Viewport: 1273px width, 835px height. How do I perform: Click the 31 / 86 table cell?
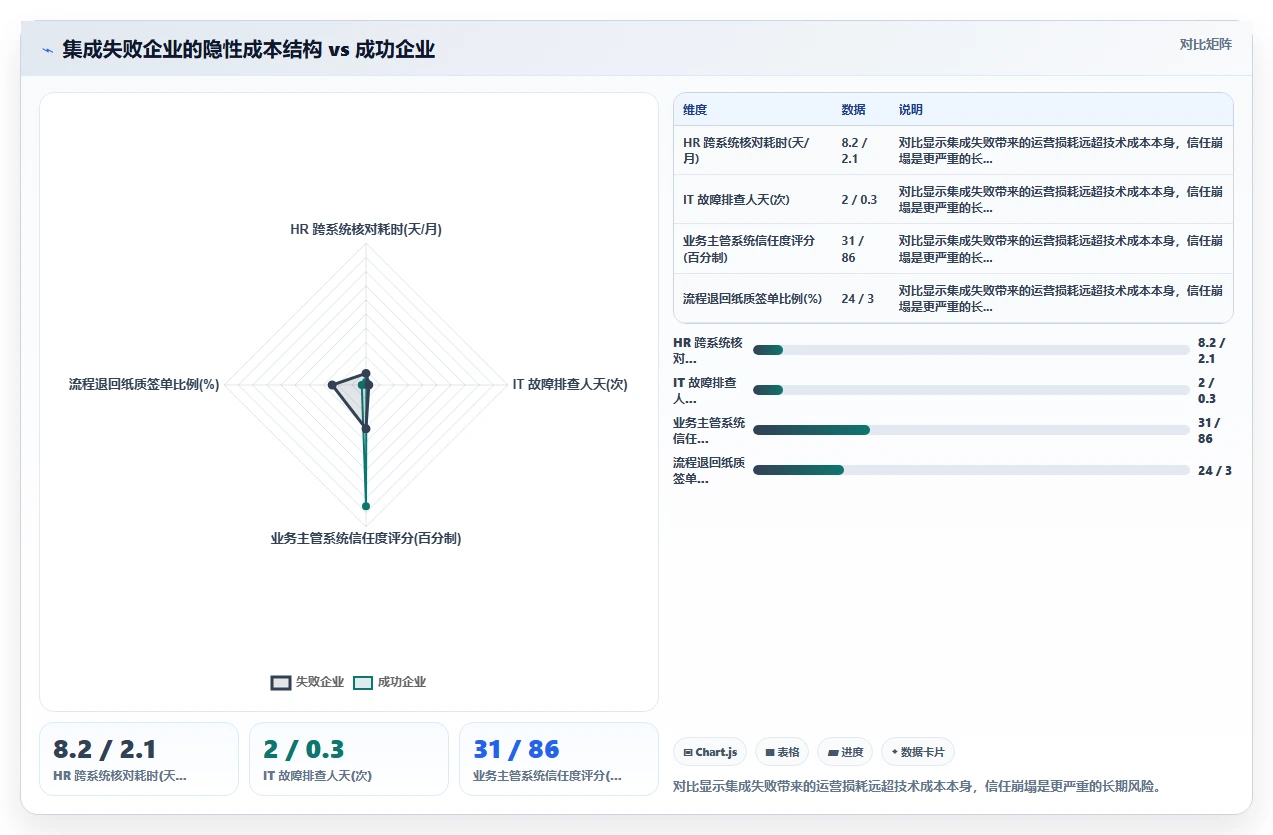pos(860,249)
